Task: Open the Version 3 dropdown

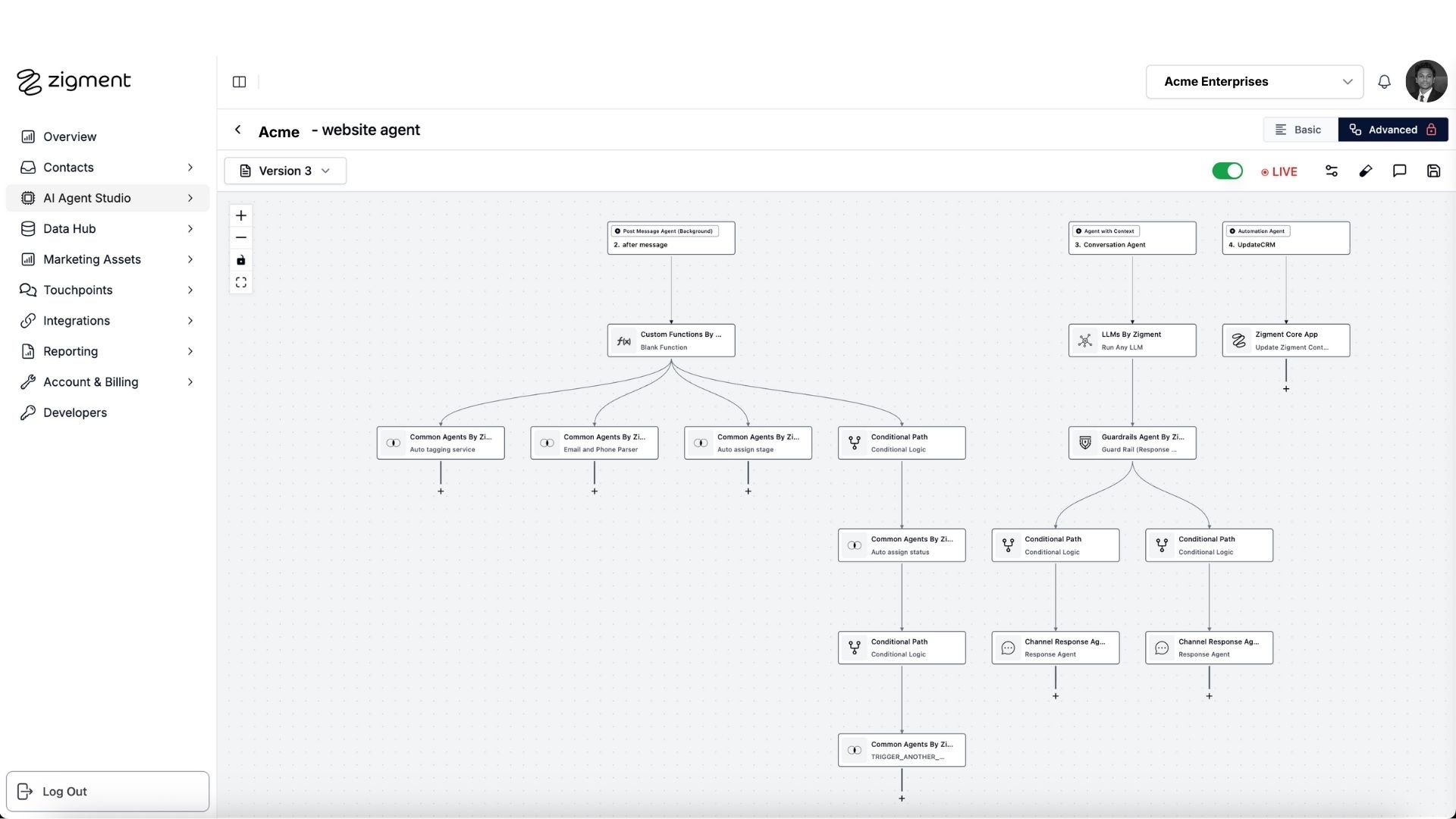Action: 285,171
